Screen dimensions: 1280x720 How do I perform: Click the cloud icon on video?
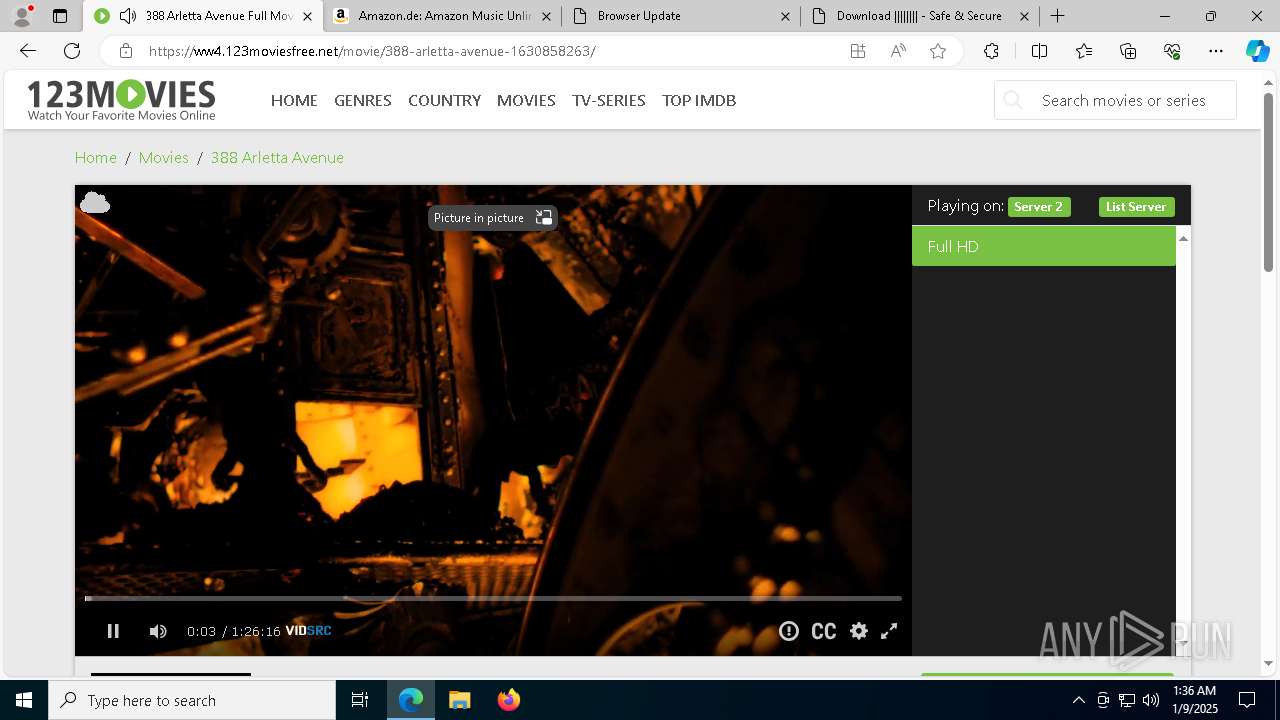click(95, 203)
